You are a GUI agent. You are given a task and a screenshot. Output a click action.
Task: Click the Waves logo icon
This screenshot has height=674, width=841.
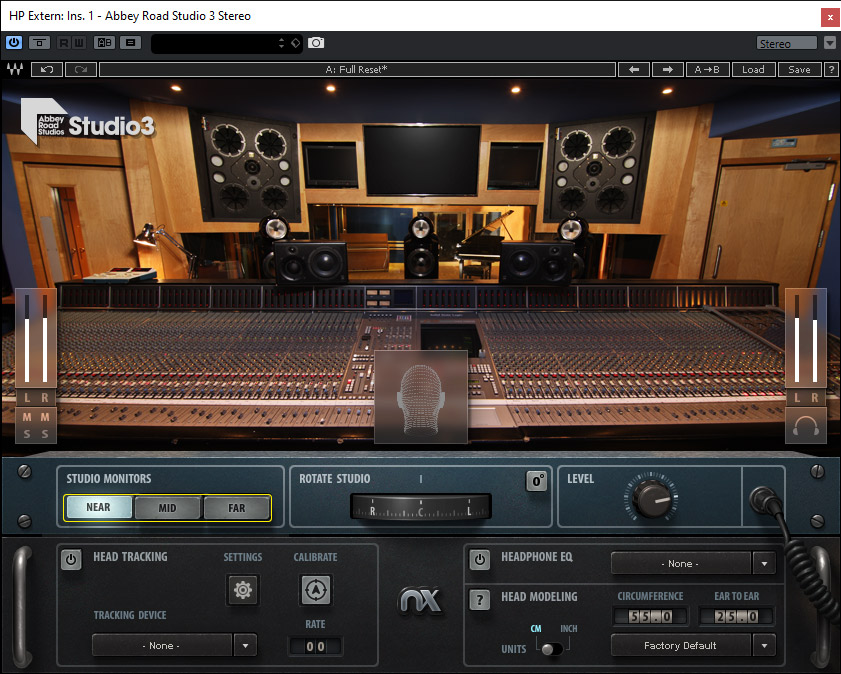click(15, 70)
